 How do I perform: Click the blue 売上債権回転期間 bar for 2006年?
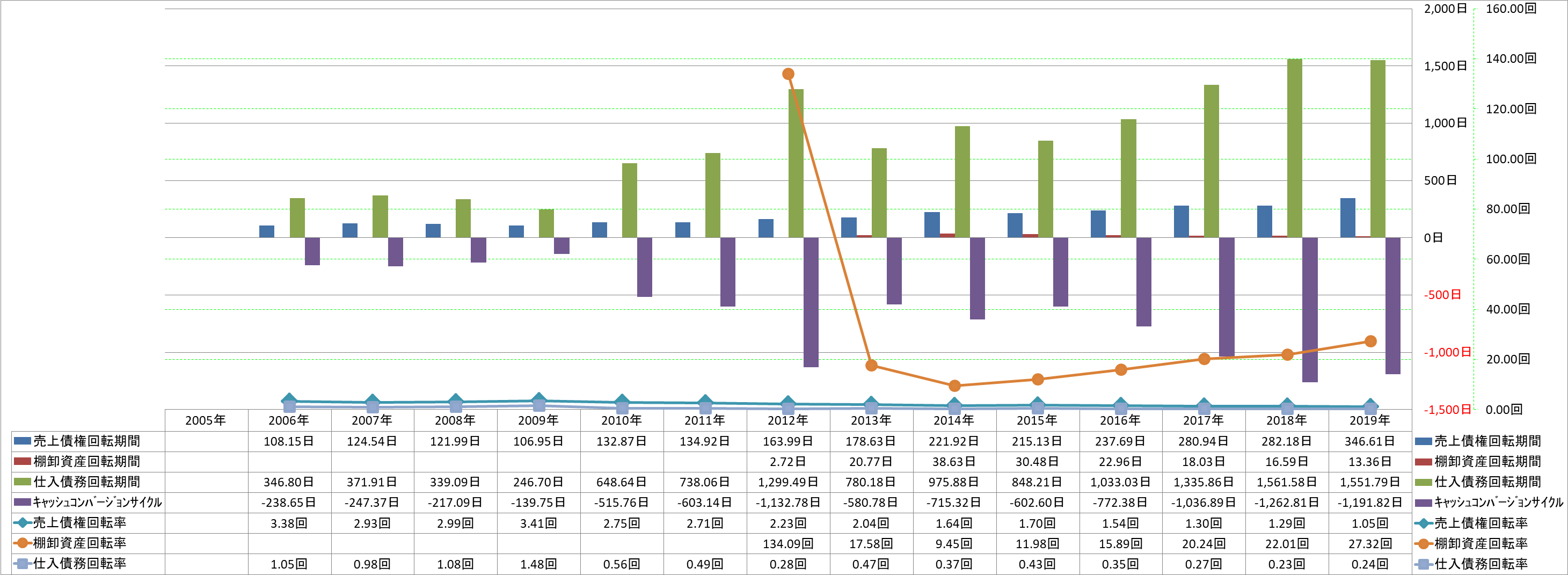click(267, 231)
